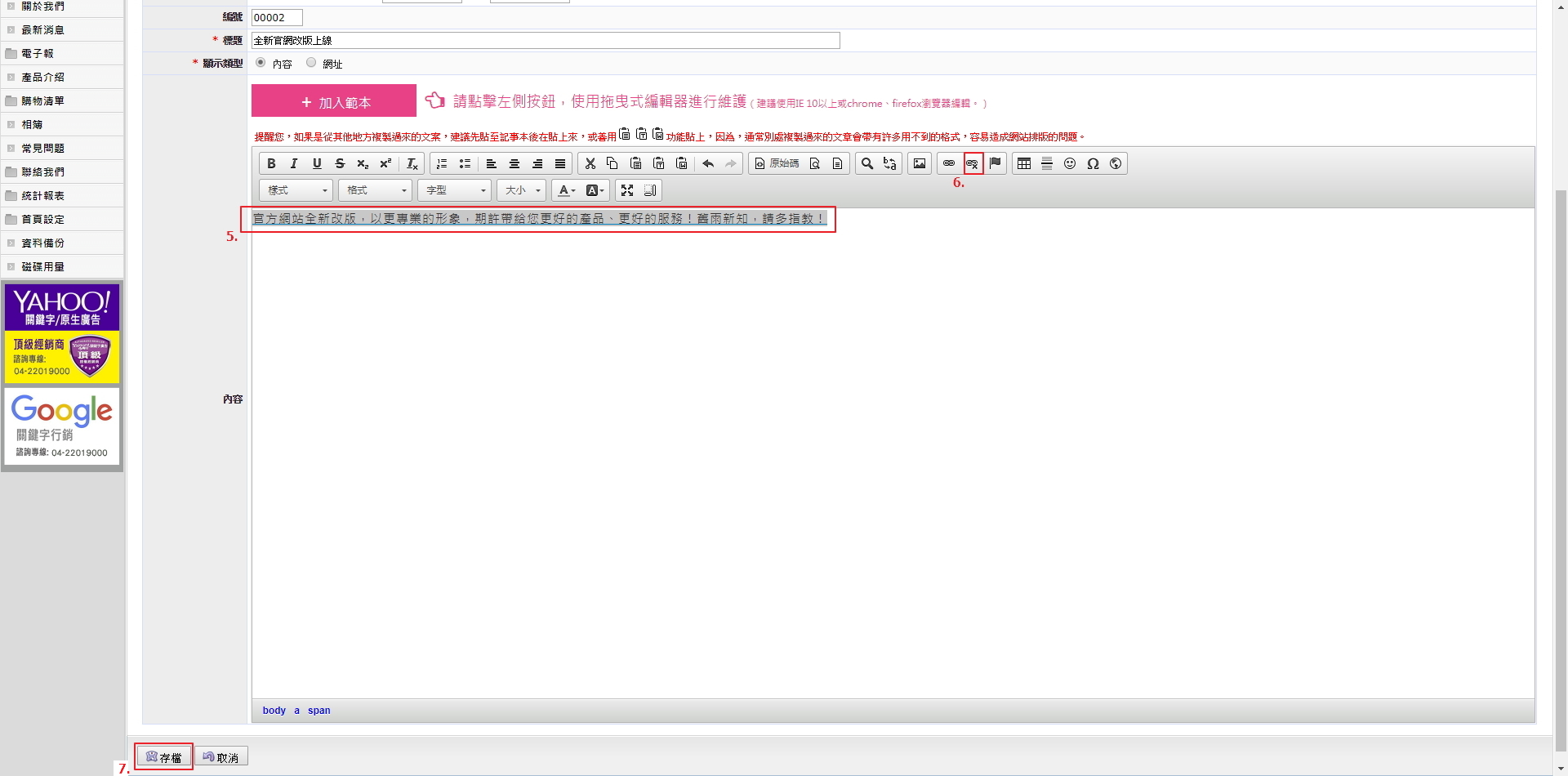
Task: Click the anchor flag icon
Action: click(x=995, y=163)
